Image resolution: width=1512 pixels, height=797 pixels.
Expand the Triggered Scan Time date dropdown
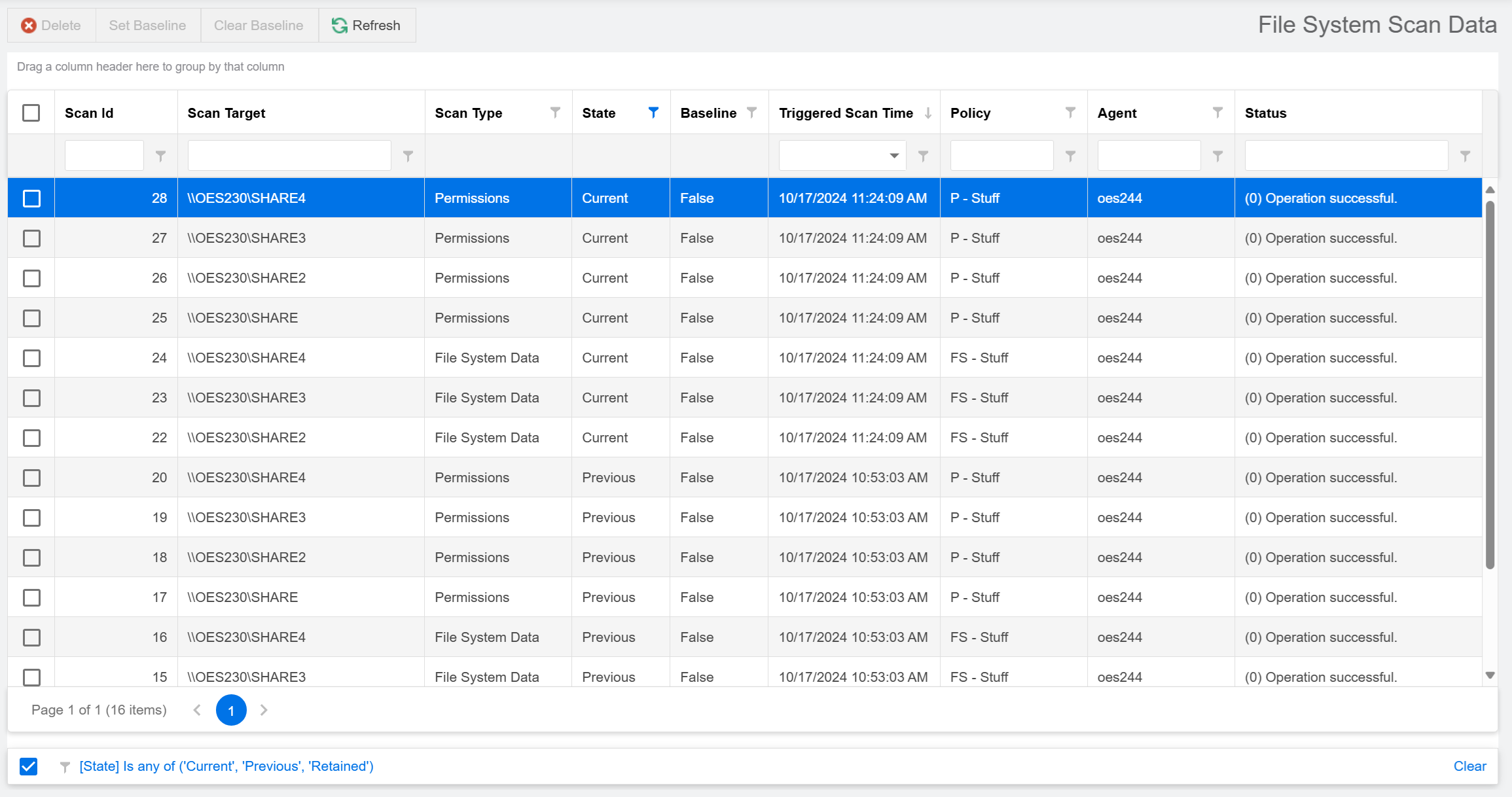click(x=893, y=156)
